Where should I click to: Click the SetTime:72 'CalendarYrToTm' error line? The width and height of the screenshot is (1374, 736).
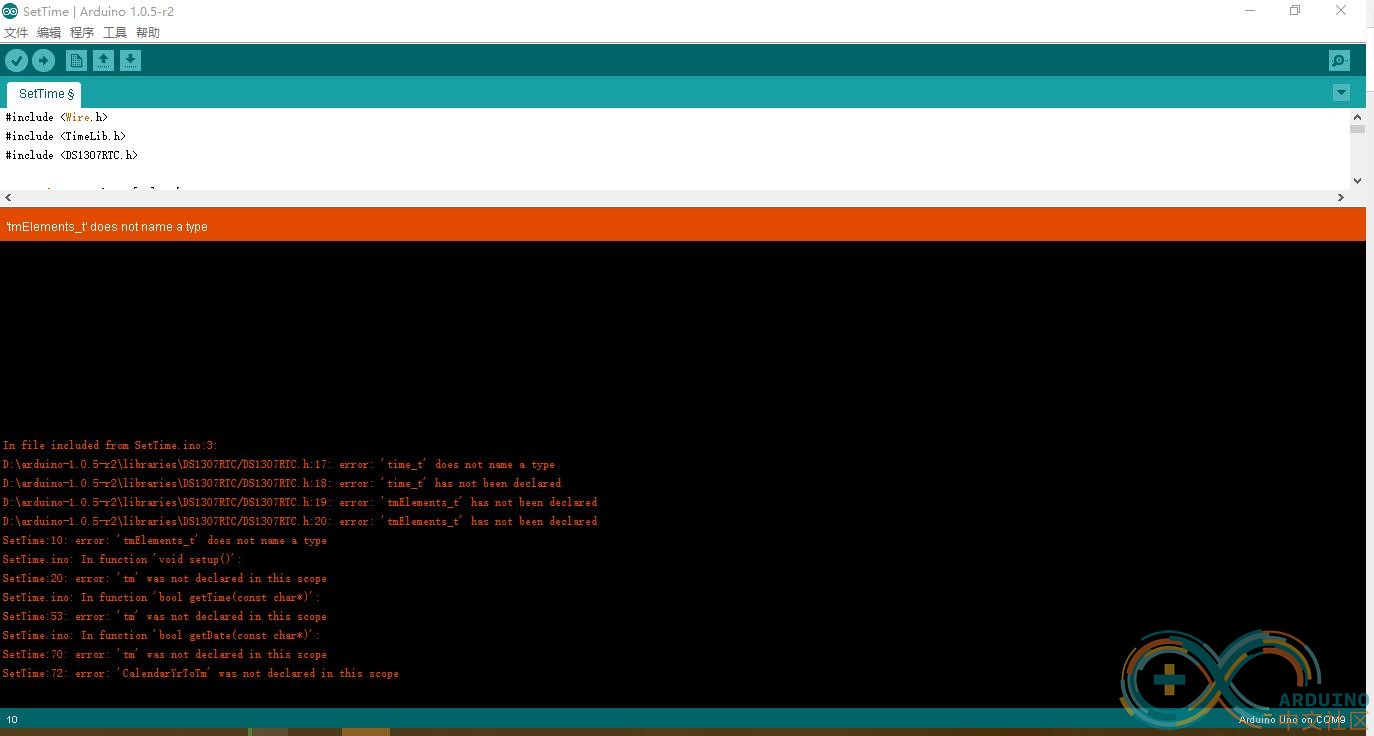coord(200,673)
